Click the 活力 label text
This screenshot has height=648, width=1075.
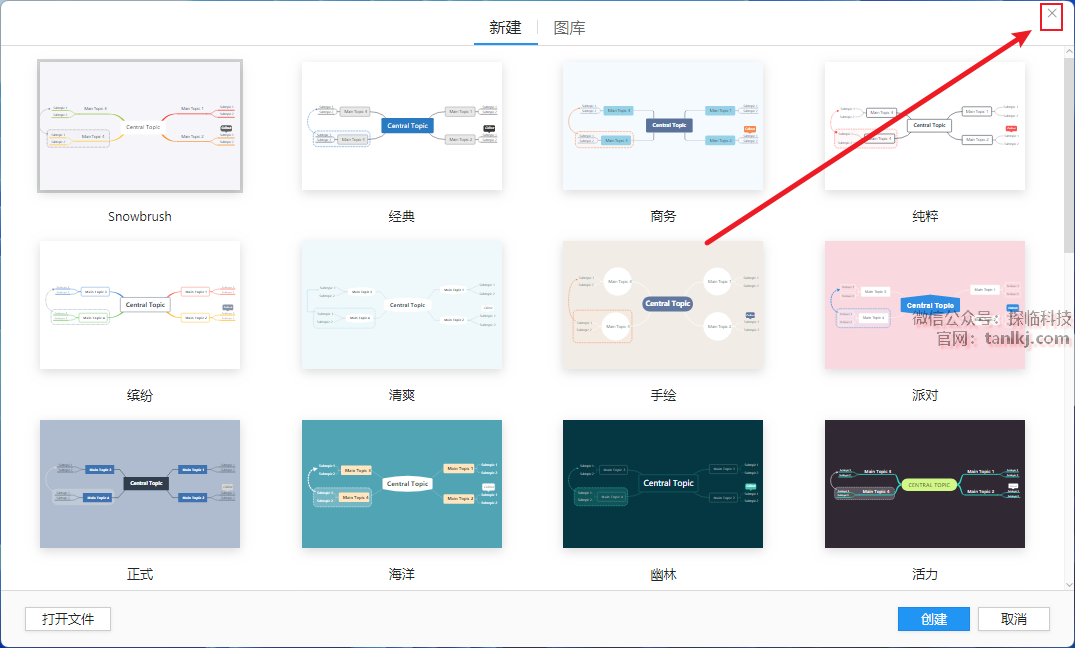[925, 575]
